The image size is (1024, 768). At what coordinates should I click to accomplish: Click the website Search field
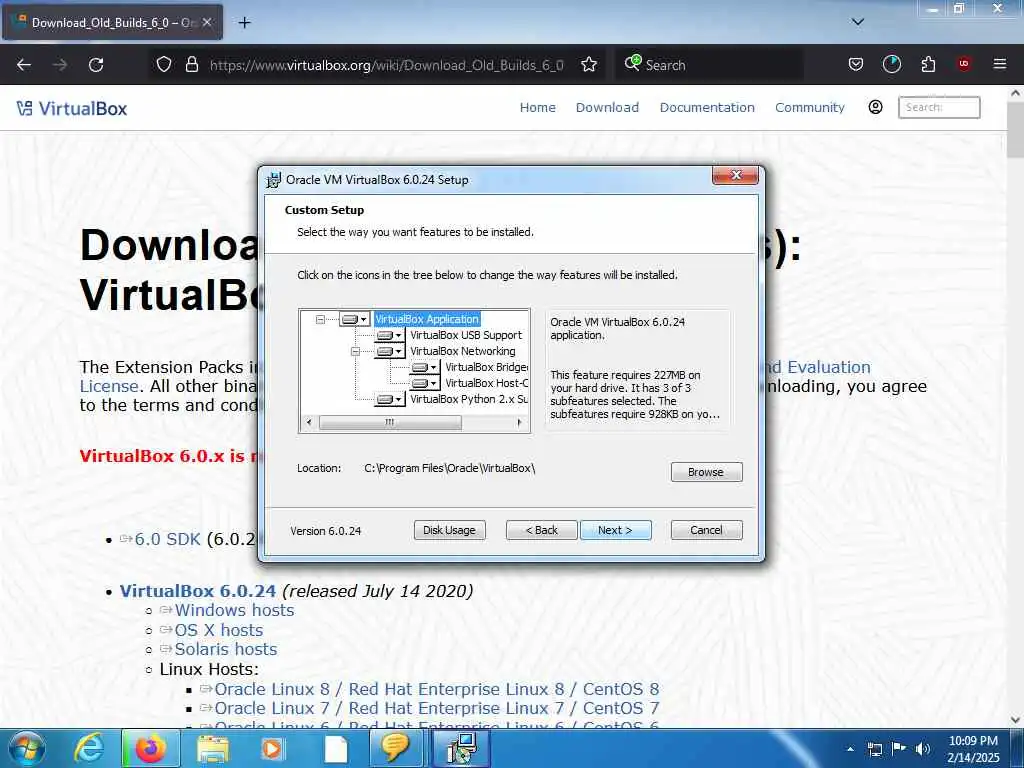click(939, 107)
